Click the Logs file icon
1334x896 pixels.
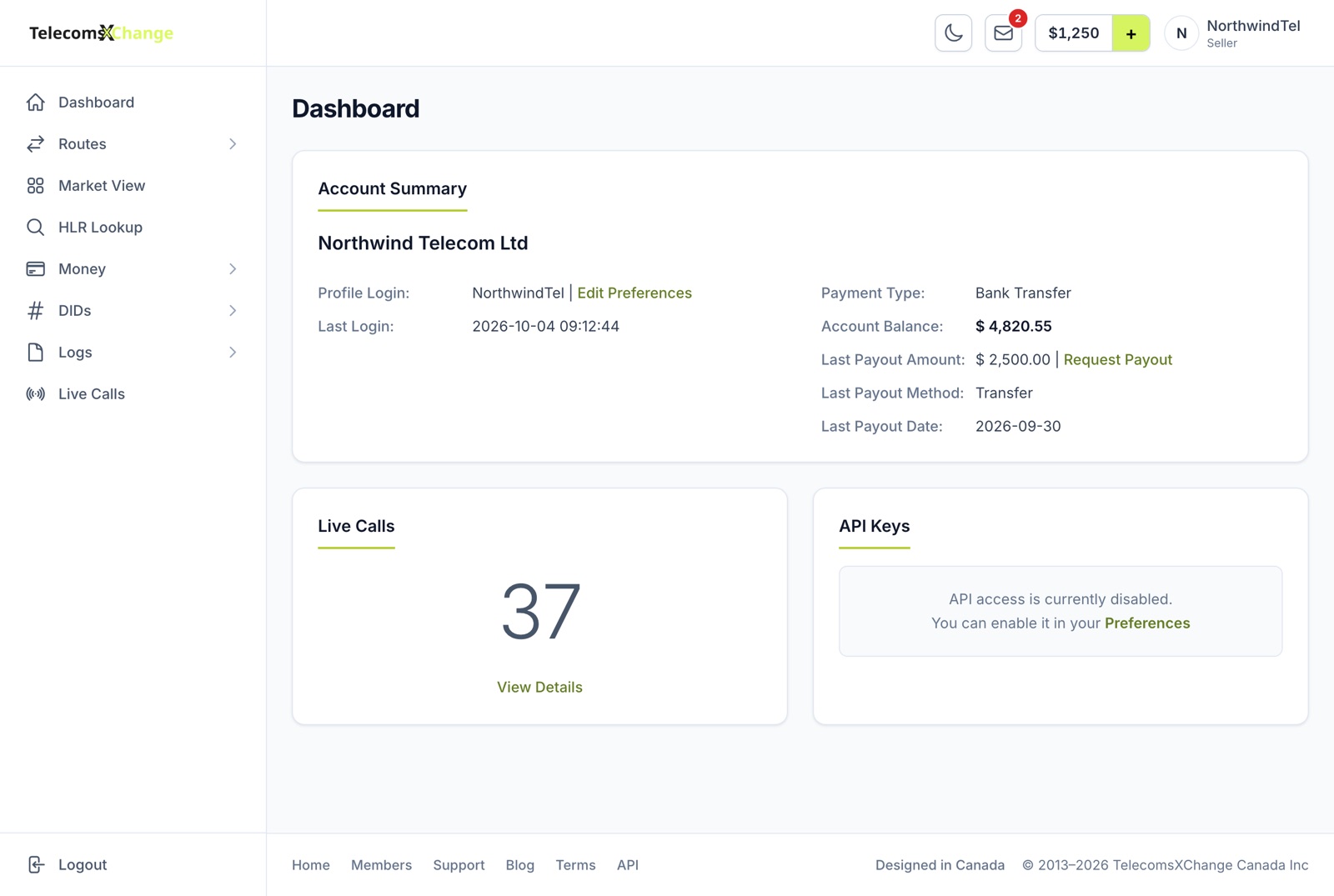click(35, 353)
